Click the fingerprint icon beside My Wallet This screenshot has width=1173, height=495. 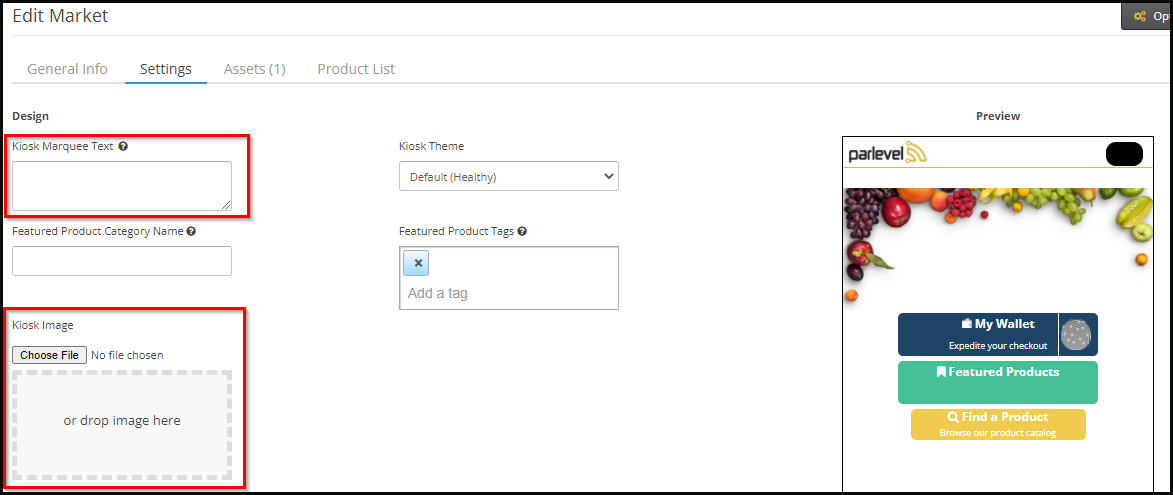coord(1076,334)
